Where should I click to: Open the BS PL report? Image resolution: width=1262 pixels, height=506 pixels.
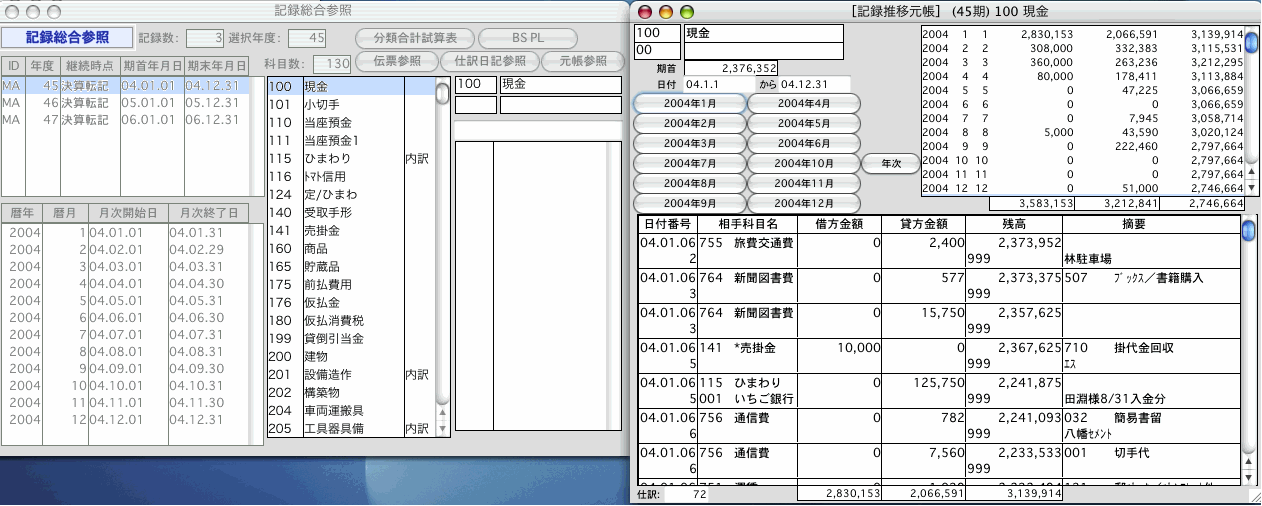point(527,39)
